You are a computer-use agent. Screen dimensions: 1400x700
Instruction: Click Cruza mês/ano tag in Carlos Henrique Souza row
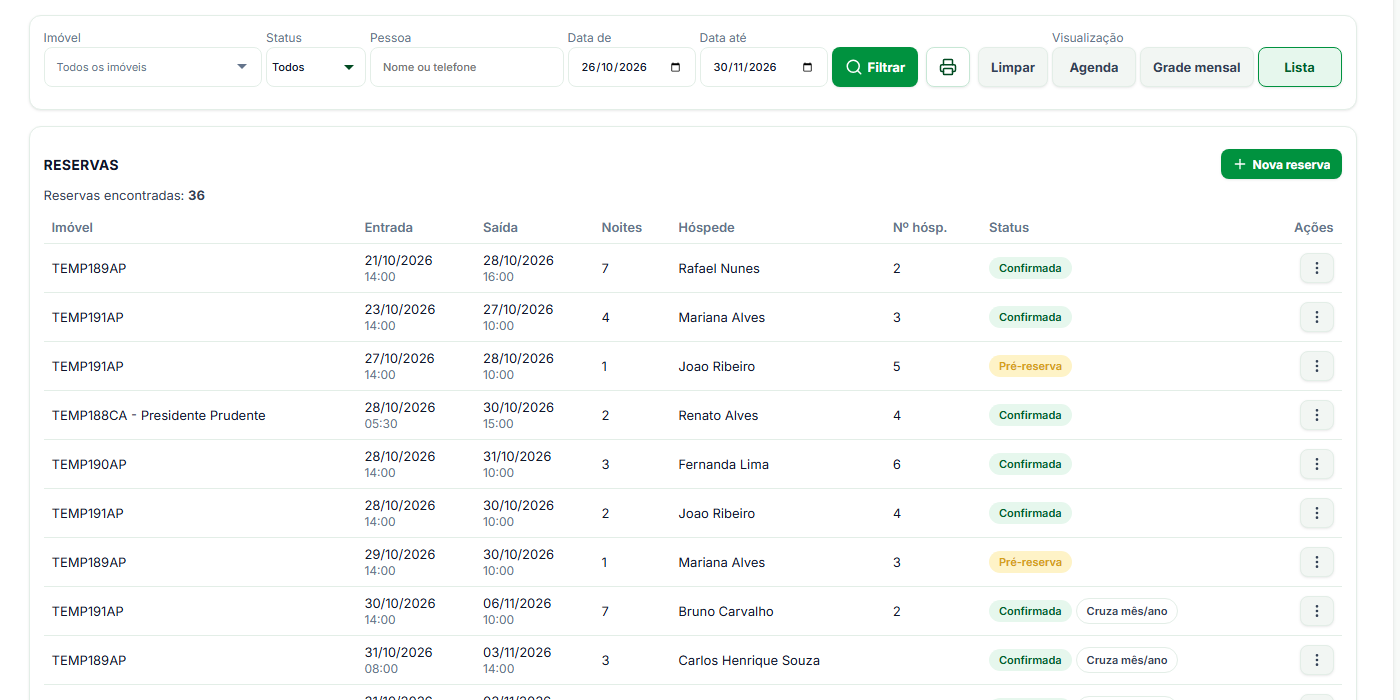click(1127, 660)
